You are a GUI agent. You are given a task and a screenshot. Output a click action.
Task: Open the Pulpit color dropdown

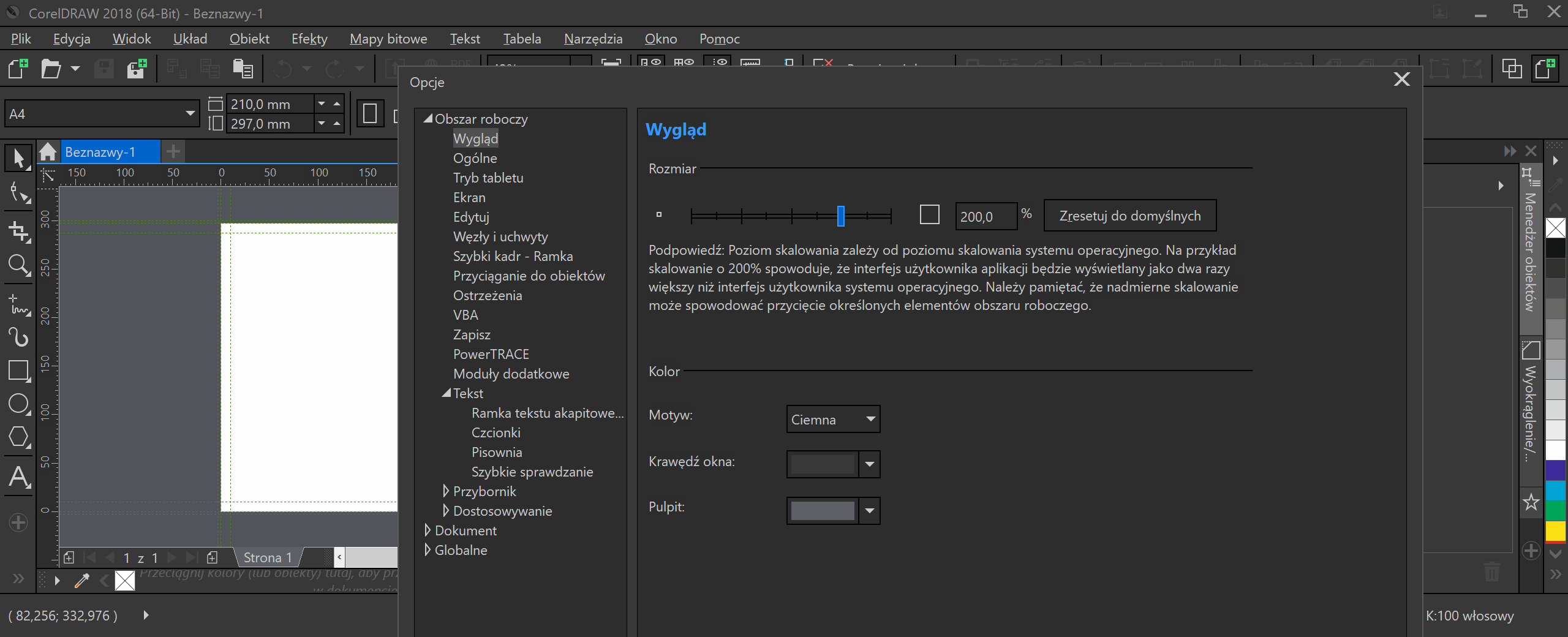[869, 511]
